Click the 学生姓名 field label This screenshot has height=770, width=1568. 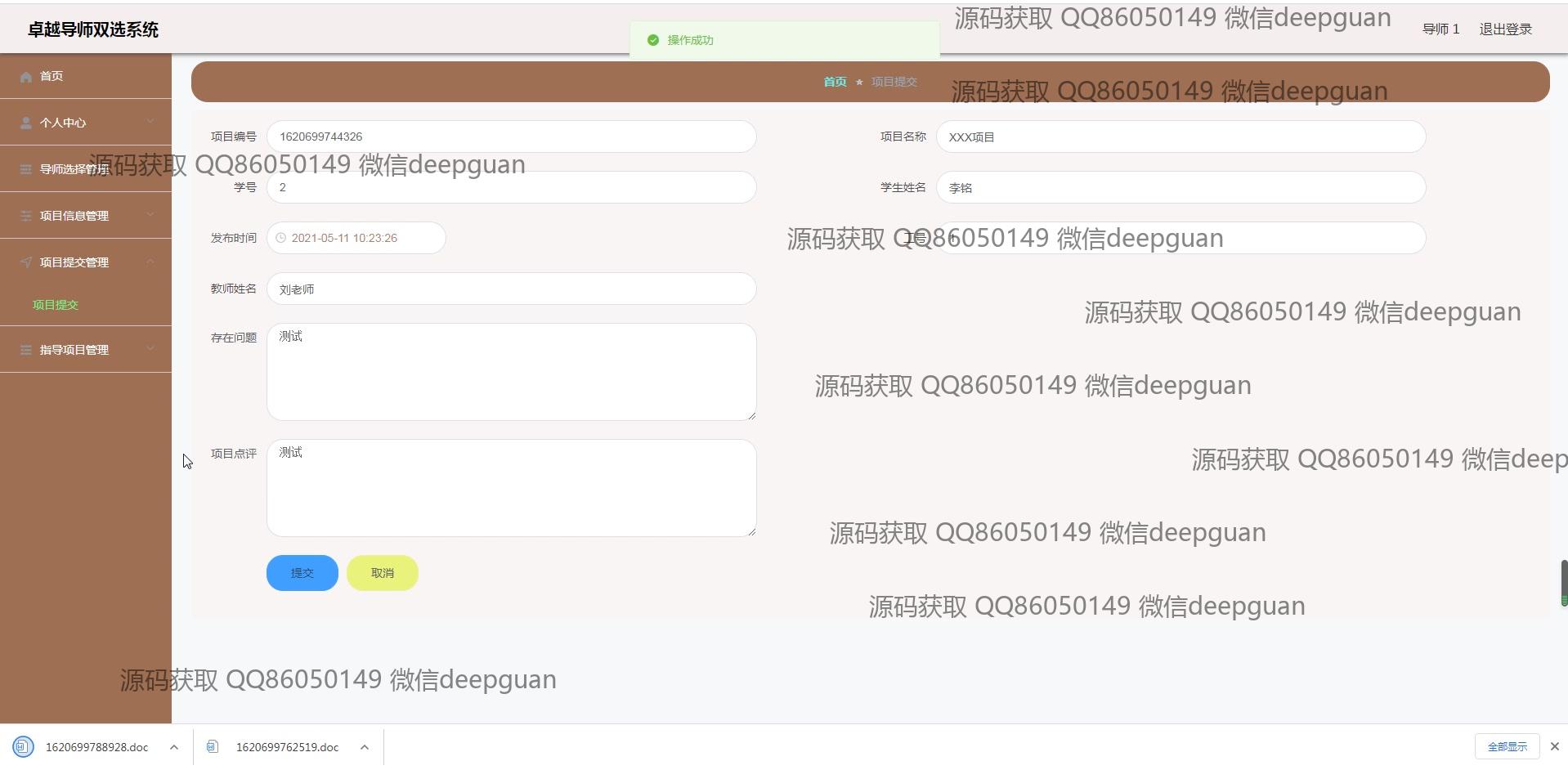[x=903, y=187]
